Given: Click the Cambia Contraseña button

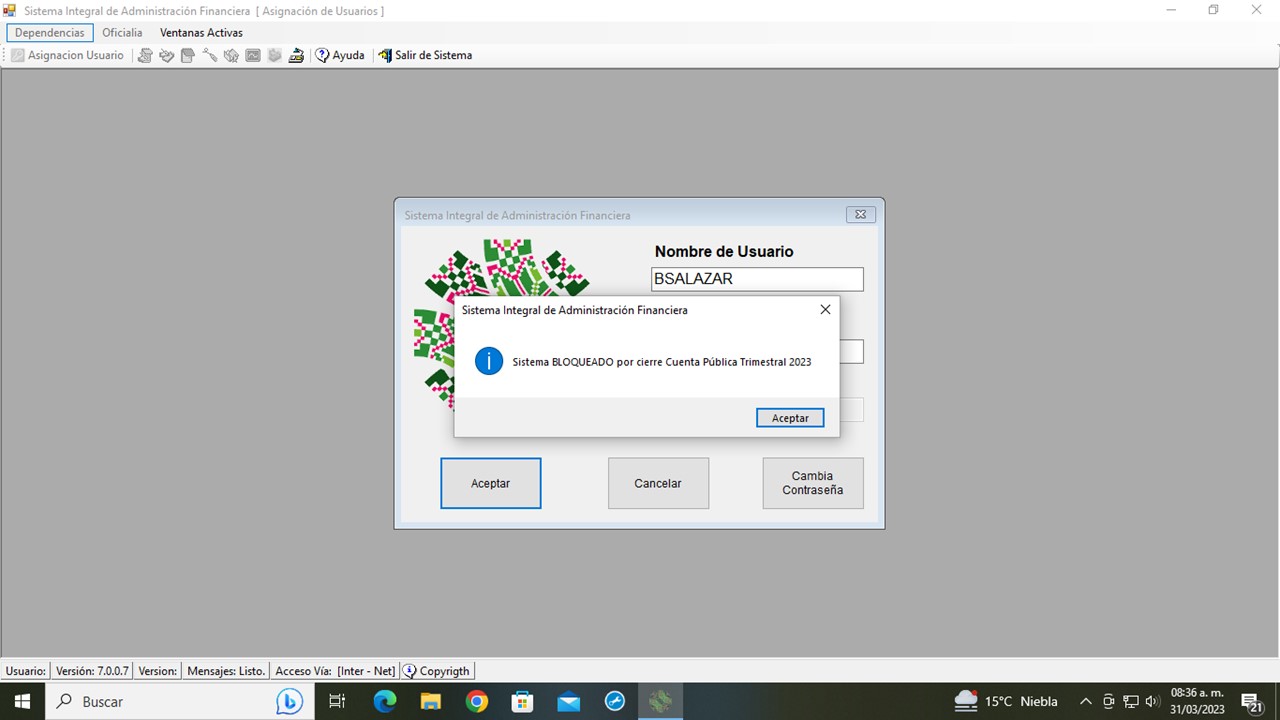Looking at the screenshot, I should point(812,483).
